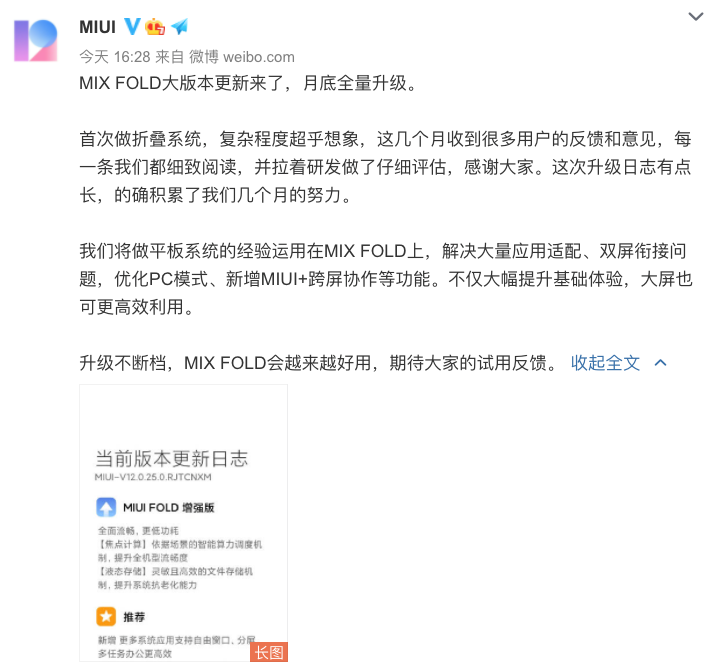Click the blue MIUI FOLD upgrade arrow icon

tap(106, 507)
